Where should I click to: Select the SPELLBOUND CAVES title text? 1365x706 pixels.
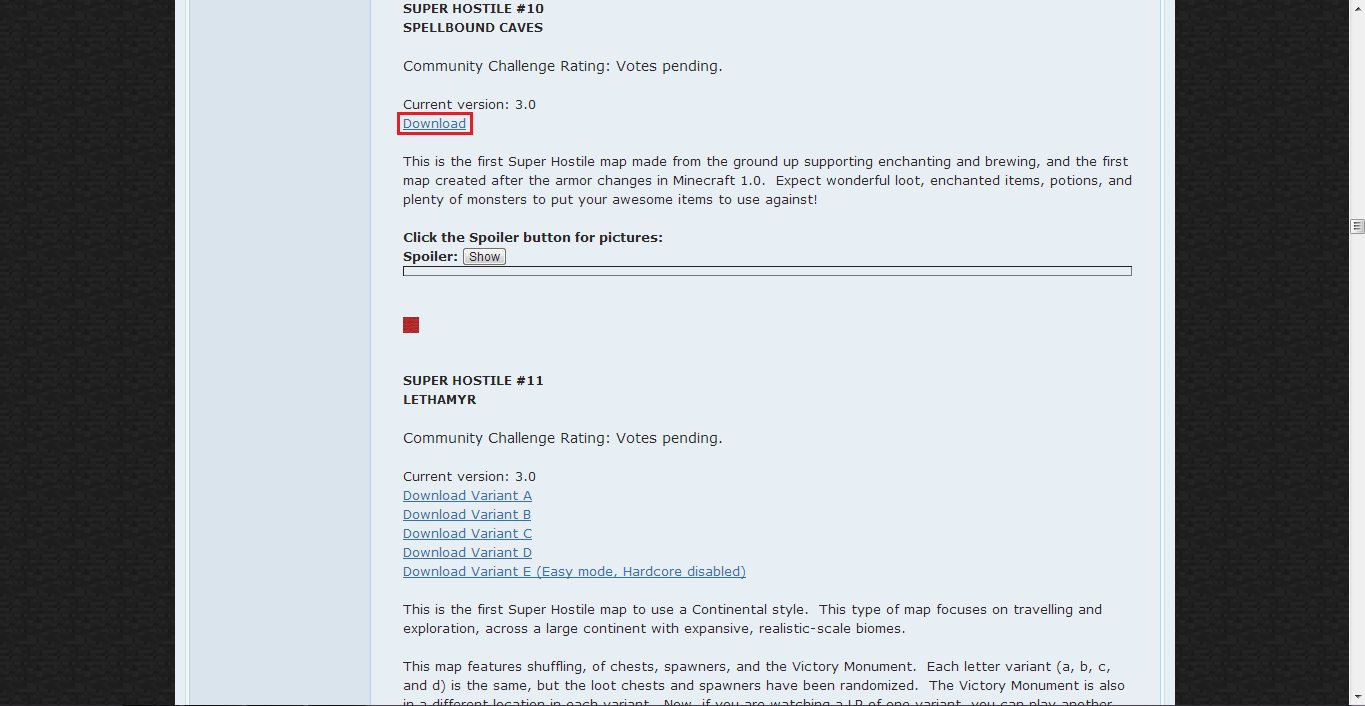point(473,28)
